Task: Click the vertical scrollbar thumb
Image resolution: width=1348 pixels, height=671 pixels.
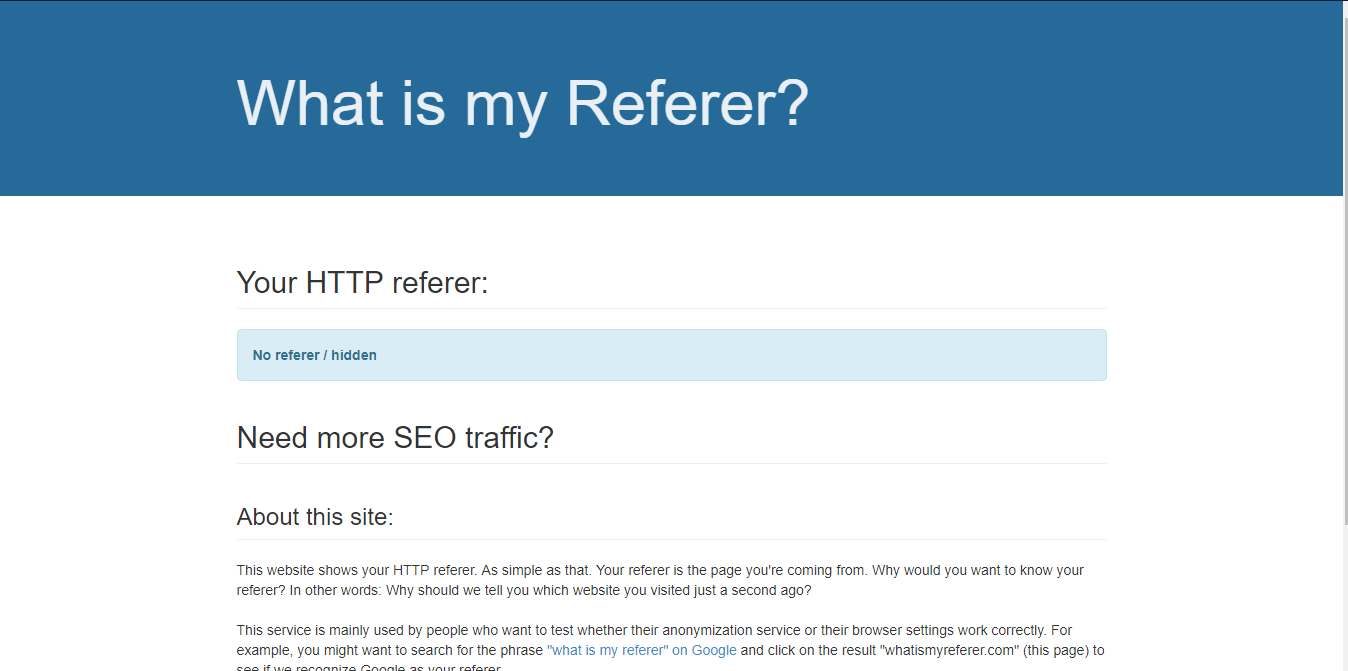Action: [x=1345, y=260]
